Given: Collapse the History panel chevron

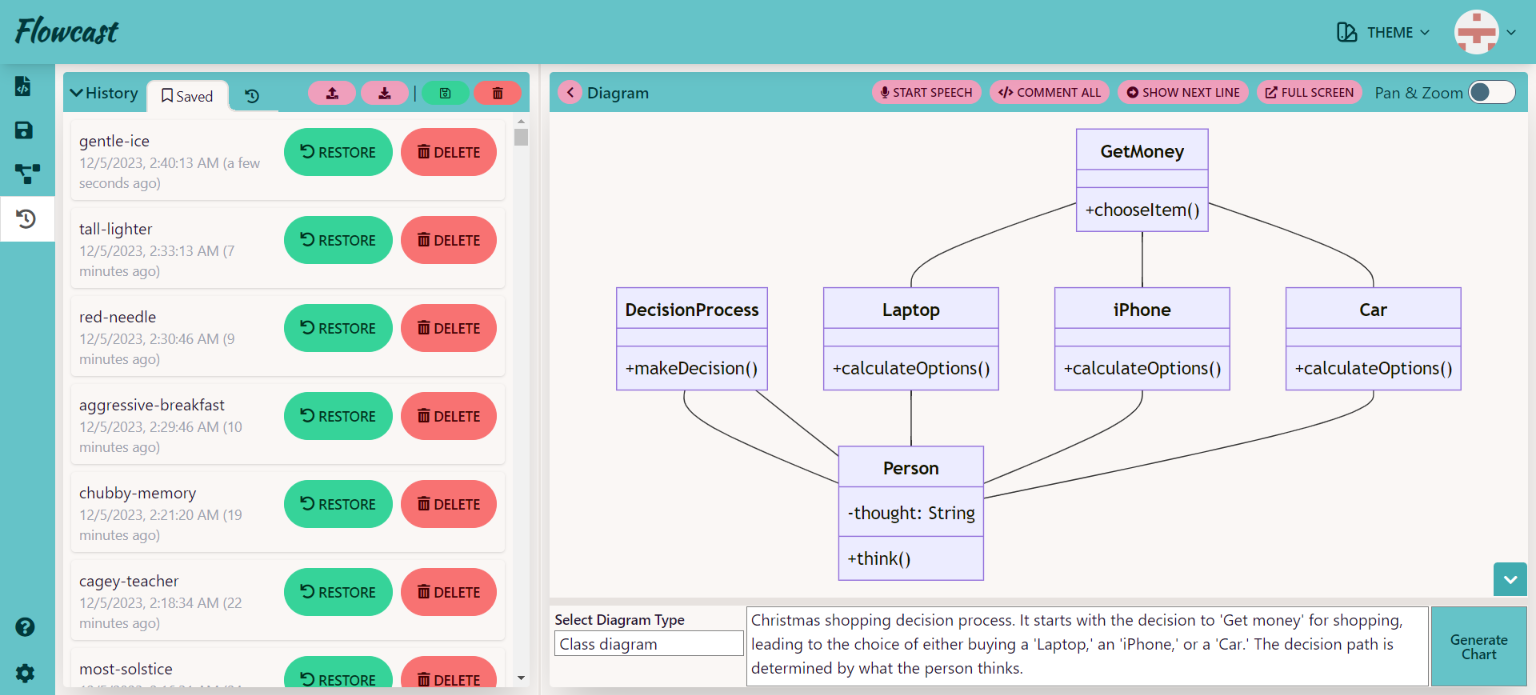Looking at the screenshot, I should coord(76,93).
